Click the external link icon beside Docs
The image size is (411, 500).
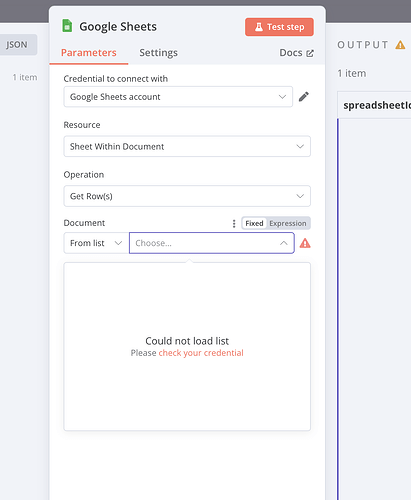(x=310, y=53)
